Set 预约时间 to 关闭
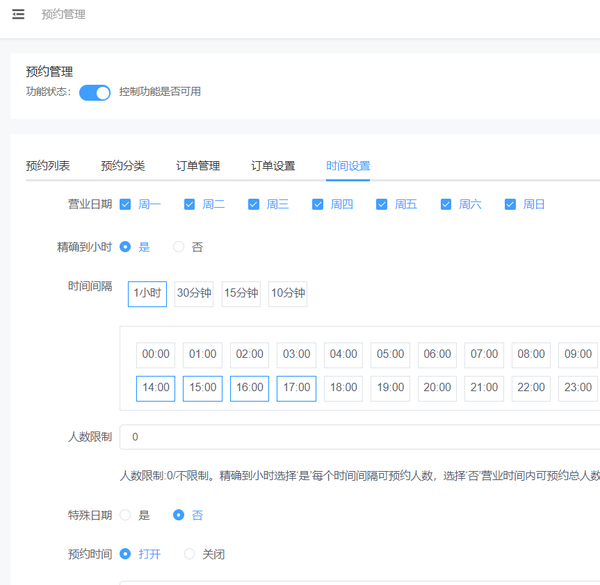Image resolution: width=600 pixels, height=585 pixels. coord(189,554)
